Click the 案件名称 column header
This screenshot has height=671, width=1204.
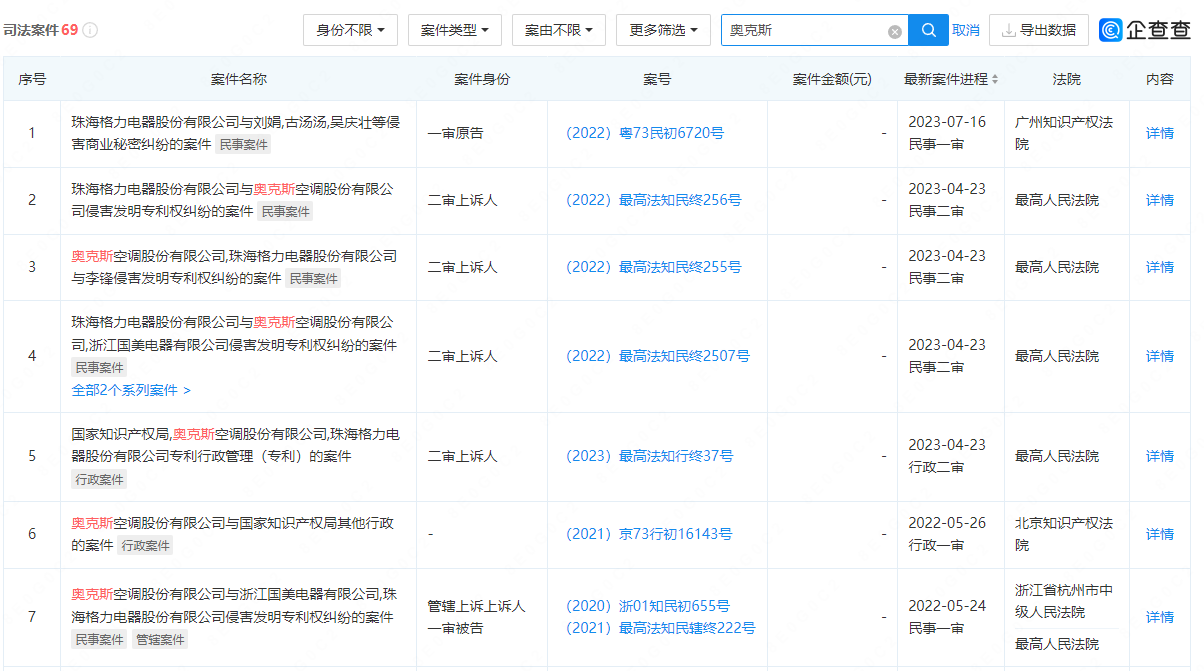239,79
